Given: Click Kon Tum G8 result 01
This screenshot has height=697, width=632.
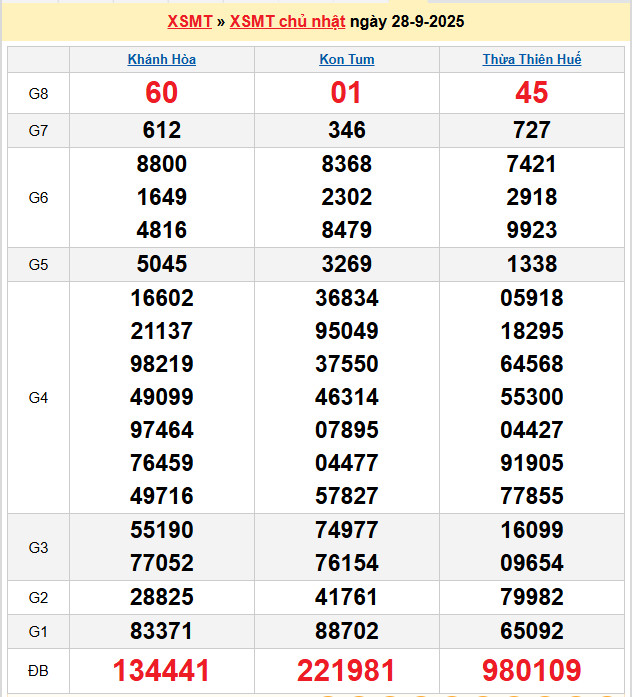Looking at the screenshot, I should [347, 93].
